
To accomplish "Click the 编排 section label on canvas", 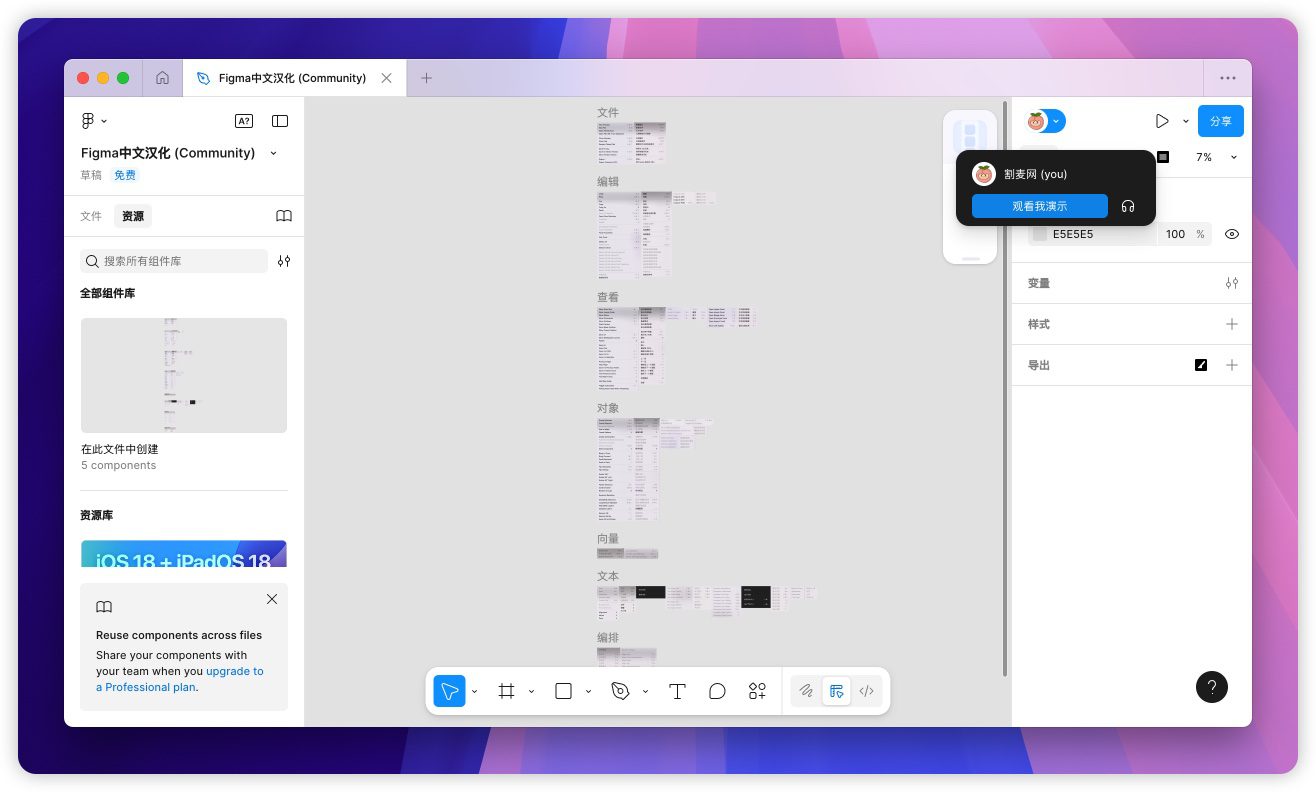I will pos(608,637).
